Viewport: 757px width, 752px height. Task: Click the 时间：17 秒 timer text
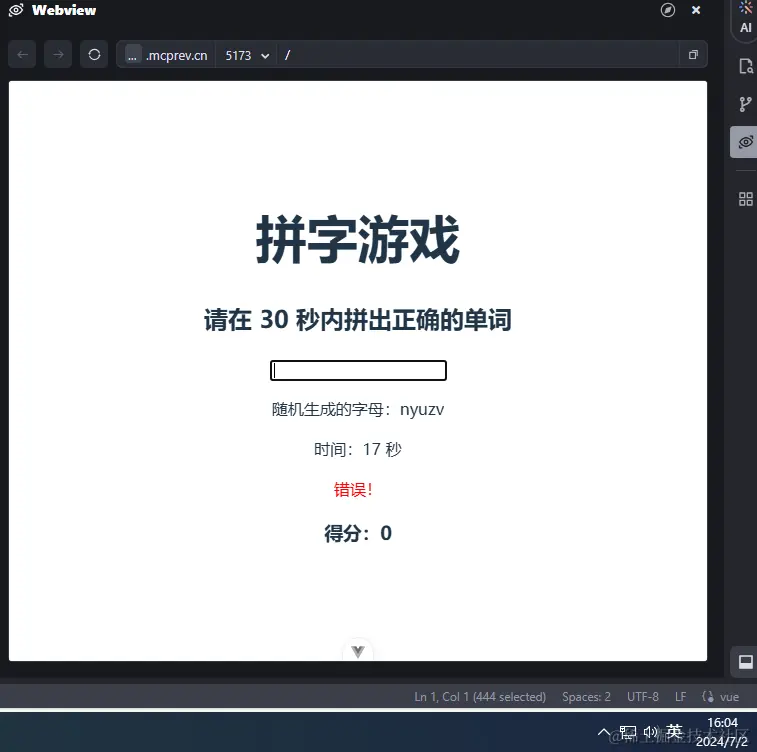[x=358, y=449]
